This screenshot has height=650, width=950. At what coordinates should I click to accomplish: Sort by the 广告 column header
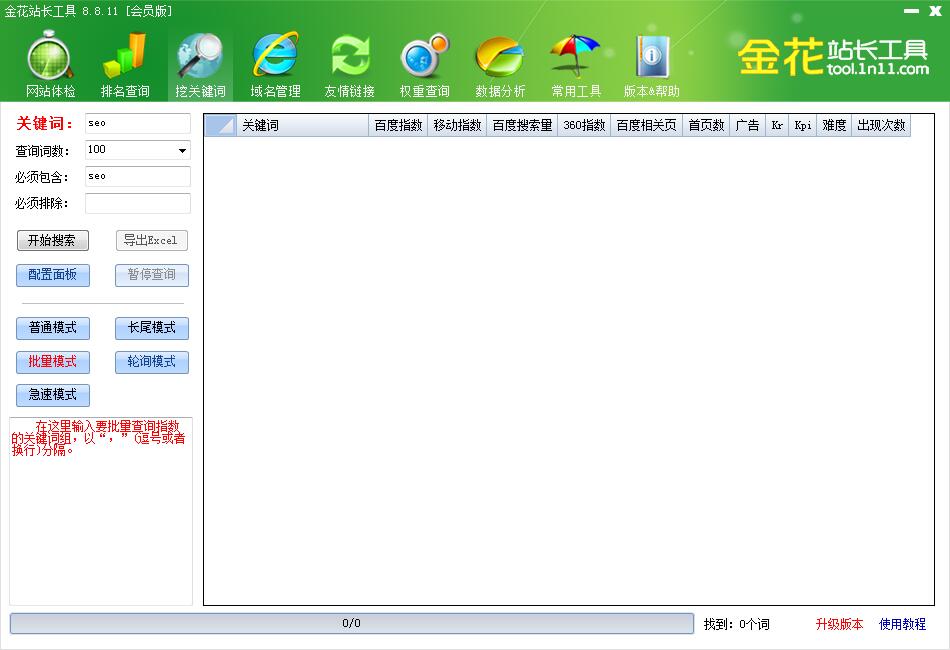pos(748,125)
